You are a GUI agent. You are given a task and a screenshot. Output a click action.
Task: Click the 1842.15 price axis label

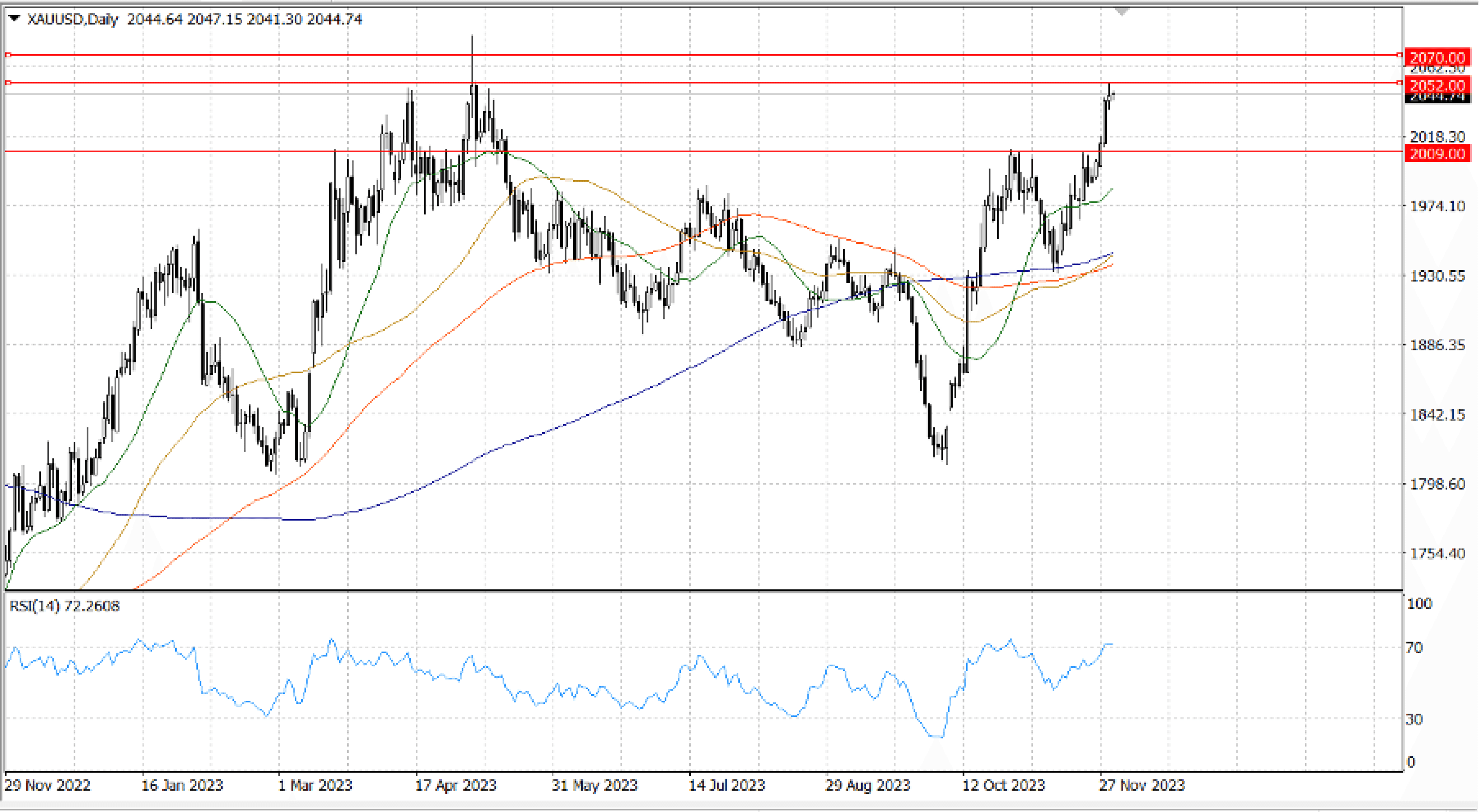coord(1438,414)
